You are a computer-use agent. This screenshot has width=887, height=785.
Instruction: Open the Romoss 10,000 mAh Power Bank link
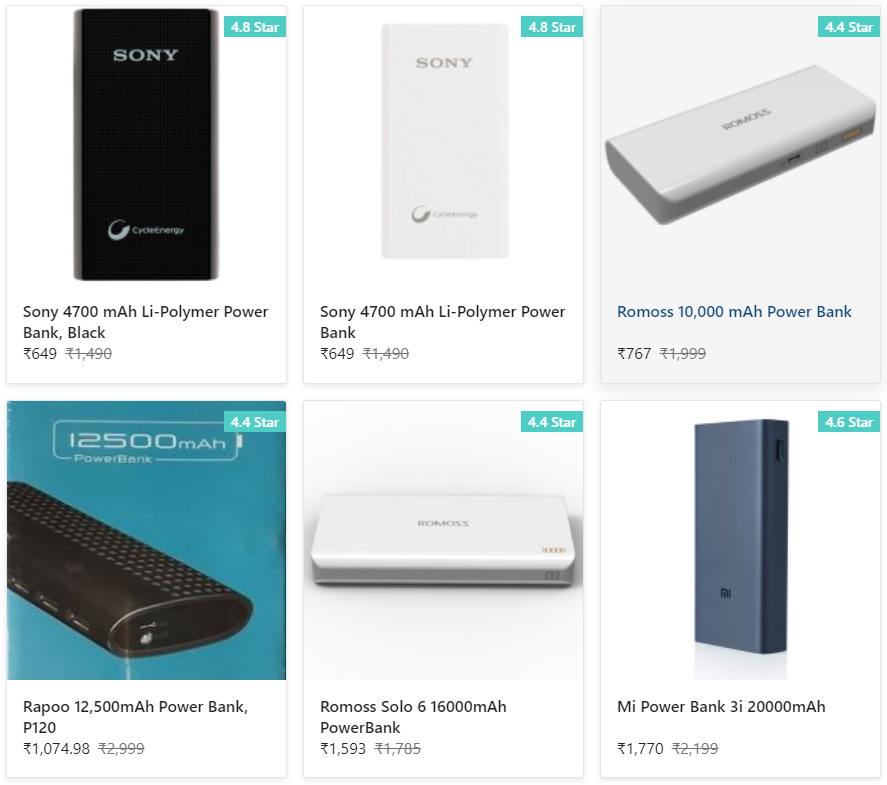point(734,312)
